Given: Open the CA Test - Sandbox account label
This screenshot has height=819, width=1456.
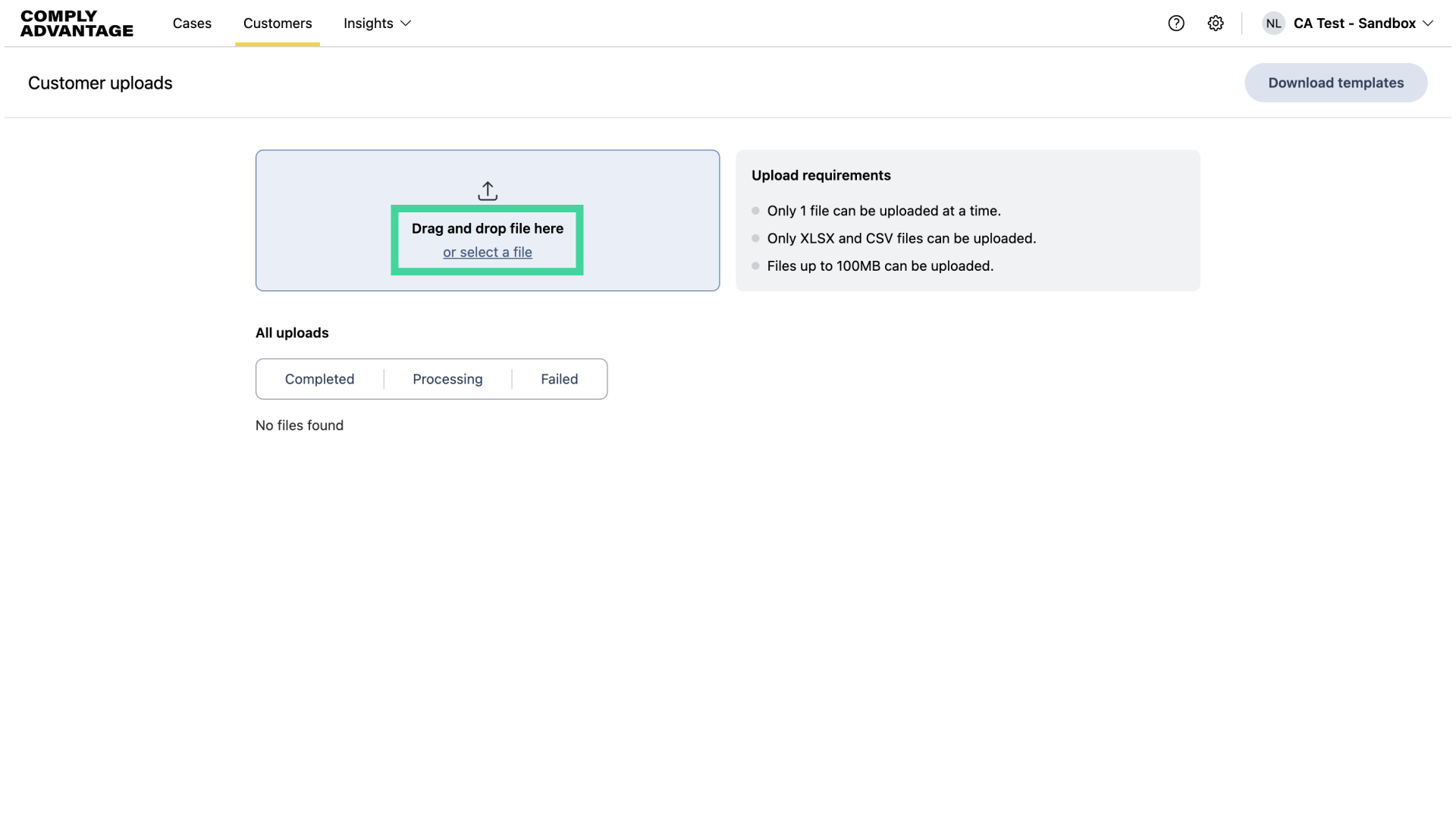Looking at the screenshot, I should [x=1354, y=24].
